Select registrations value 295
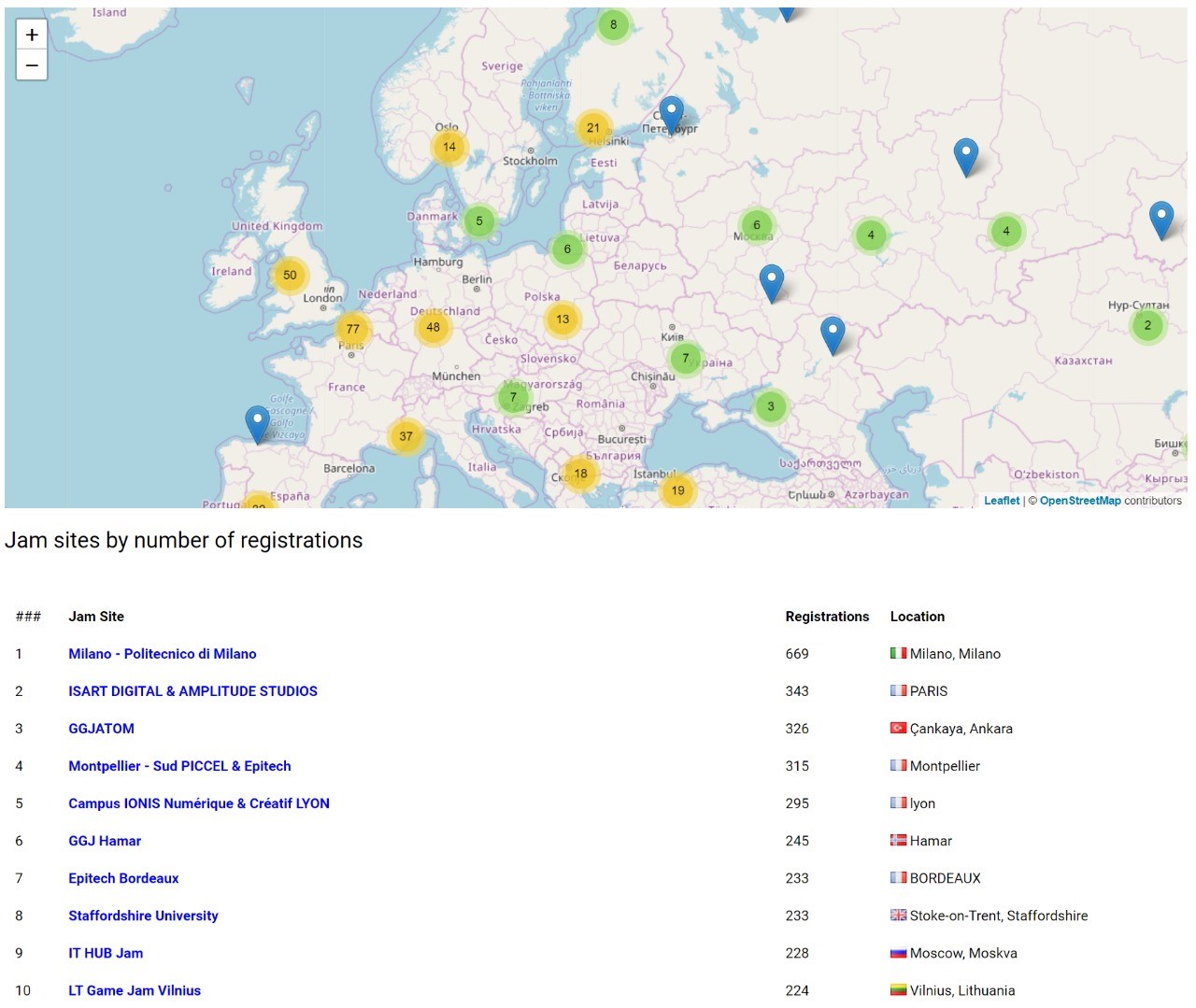Viewport: 1196px width, 1008px height. (x=797, y=803)
